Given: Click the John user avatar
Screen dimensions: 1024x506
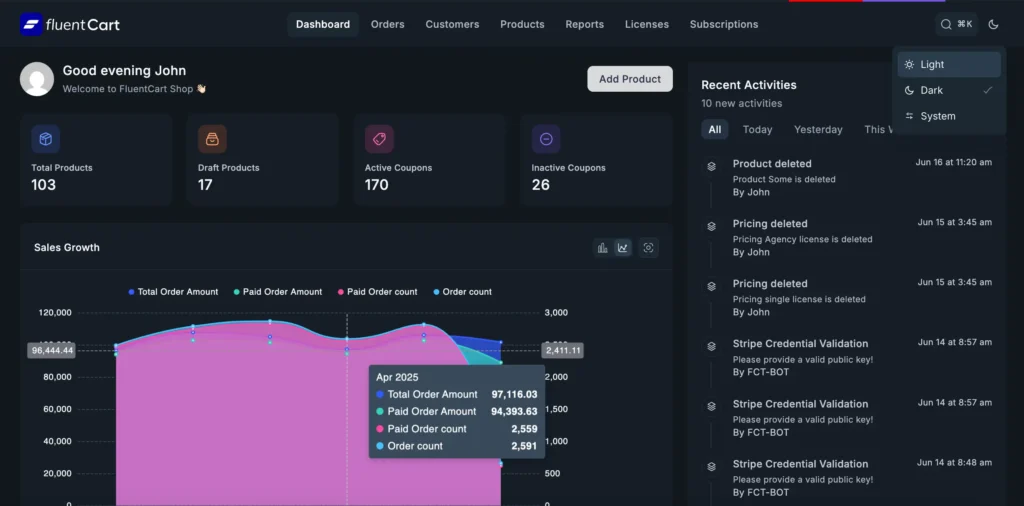Looking at the screenshot, I should pyautogui.click(x=37, y=79).
